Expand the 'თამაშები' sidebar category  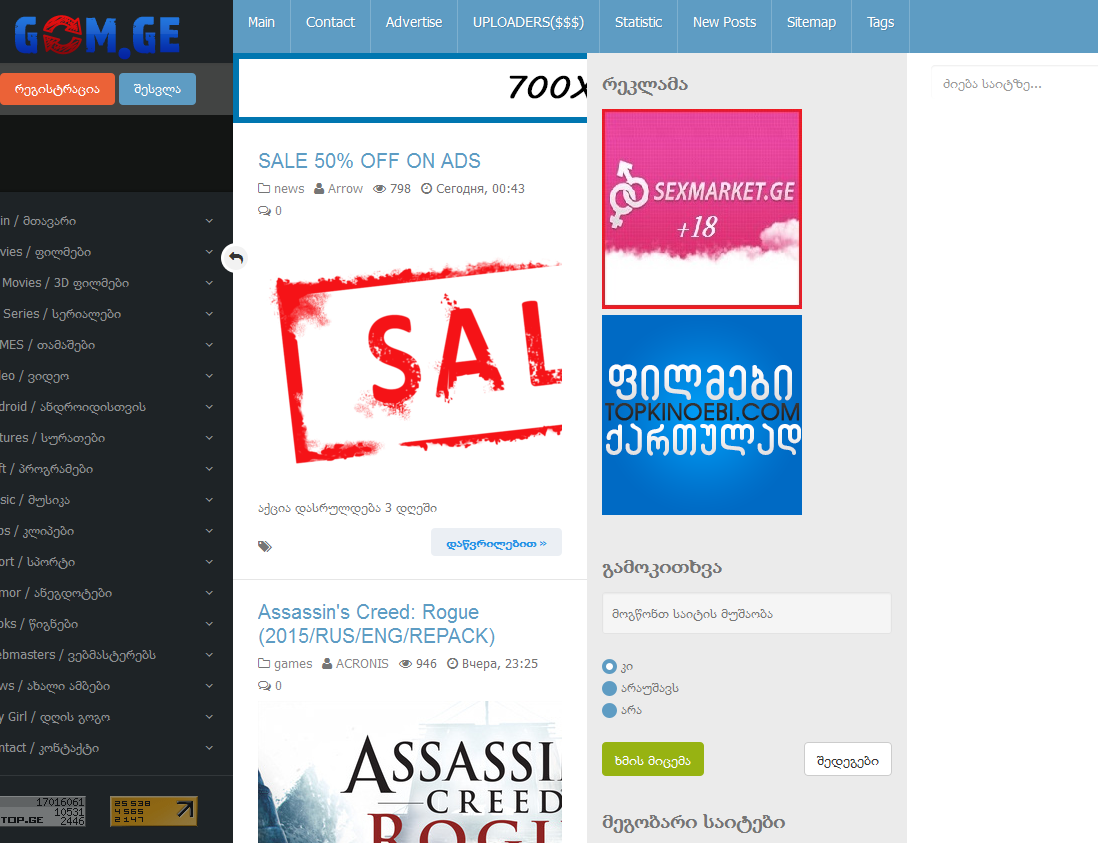(x=209, y=344)
